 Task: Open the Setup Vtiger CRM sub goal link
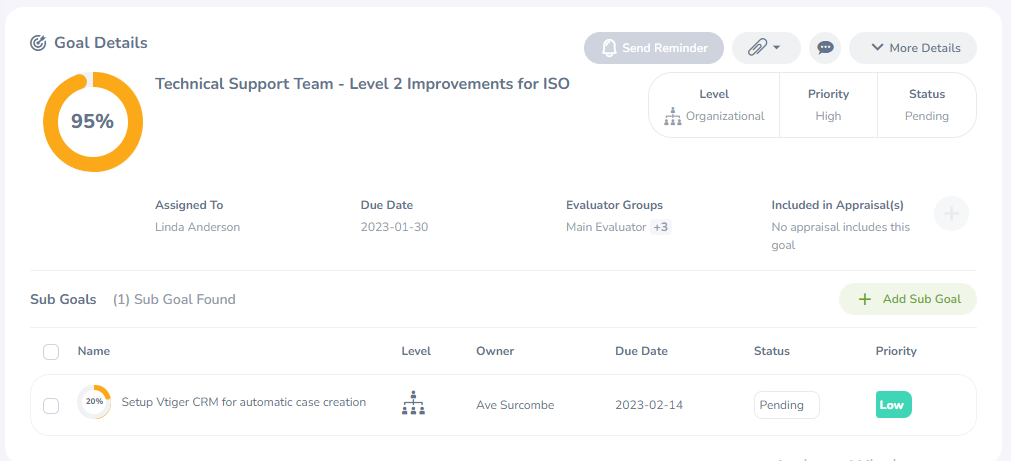[x=243, y=402]
